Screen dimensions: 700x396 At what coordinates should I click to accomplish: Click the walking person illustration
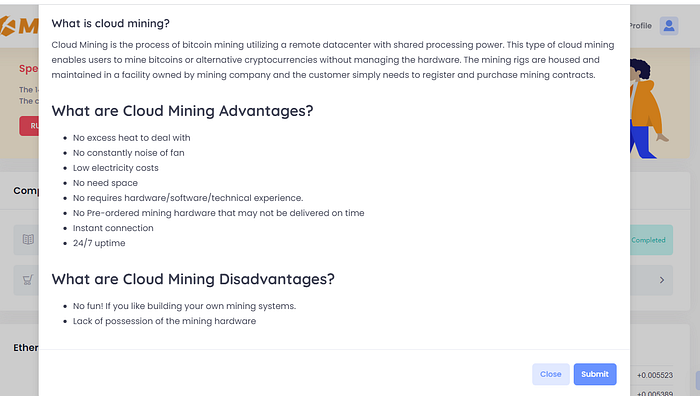point(646,108)
